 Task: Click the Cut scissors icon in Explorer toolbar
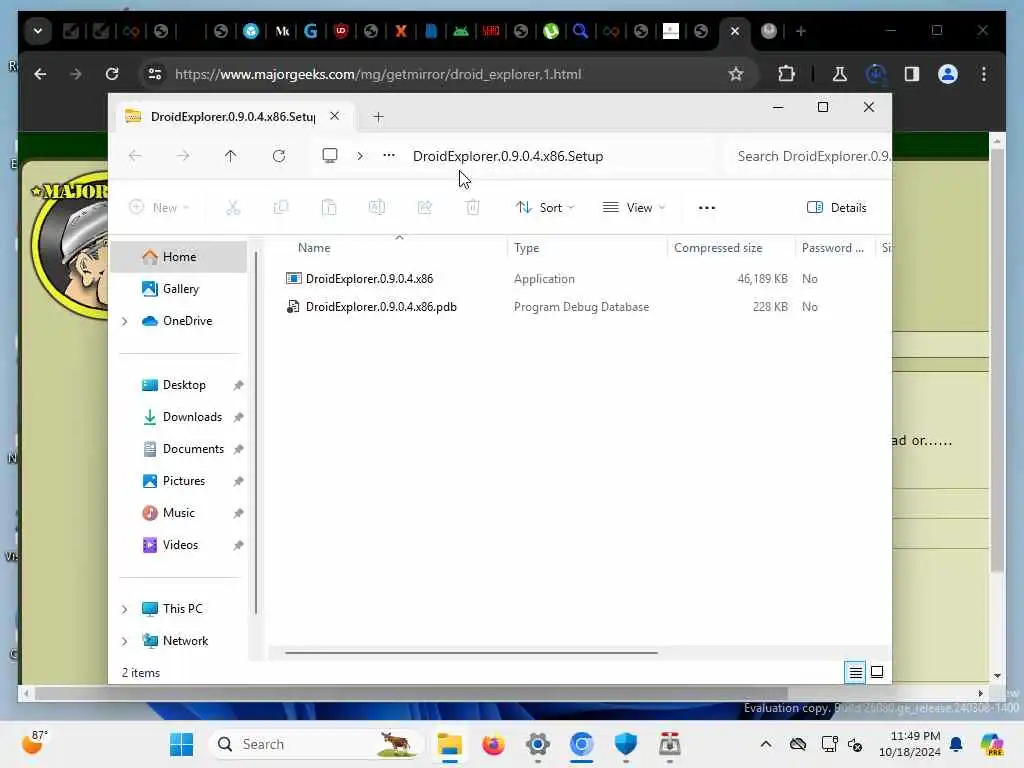pyautogui.click(x=232, y=208)
